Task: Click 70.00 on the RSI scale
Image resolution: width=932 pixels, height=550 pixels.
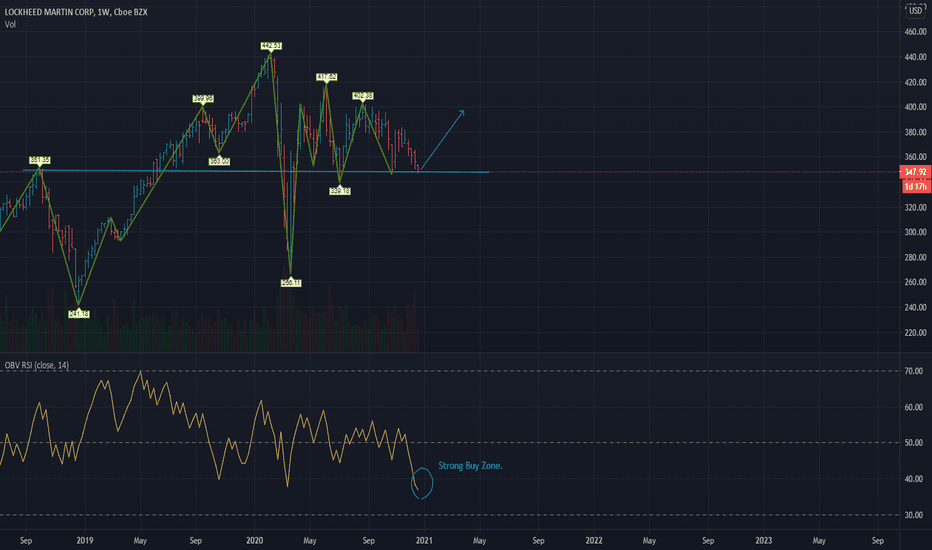Action: click(914, 370)
